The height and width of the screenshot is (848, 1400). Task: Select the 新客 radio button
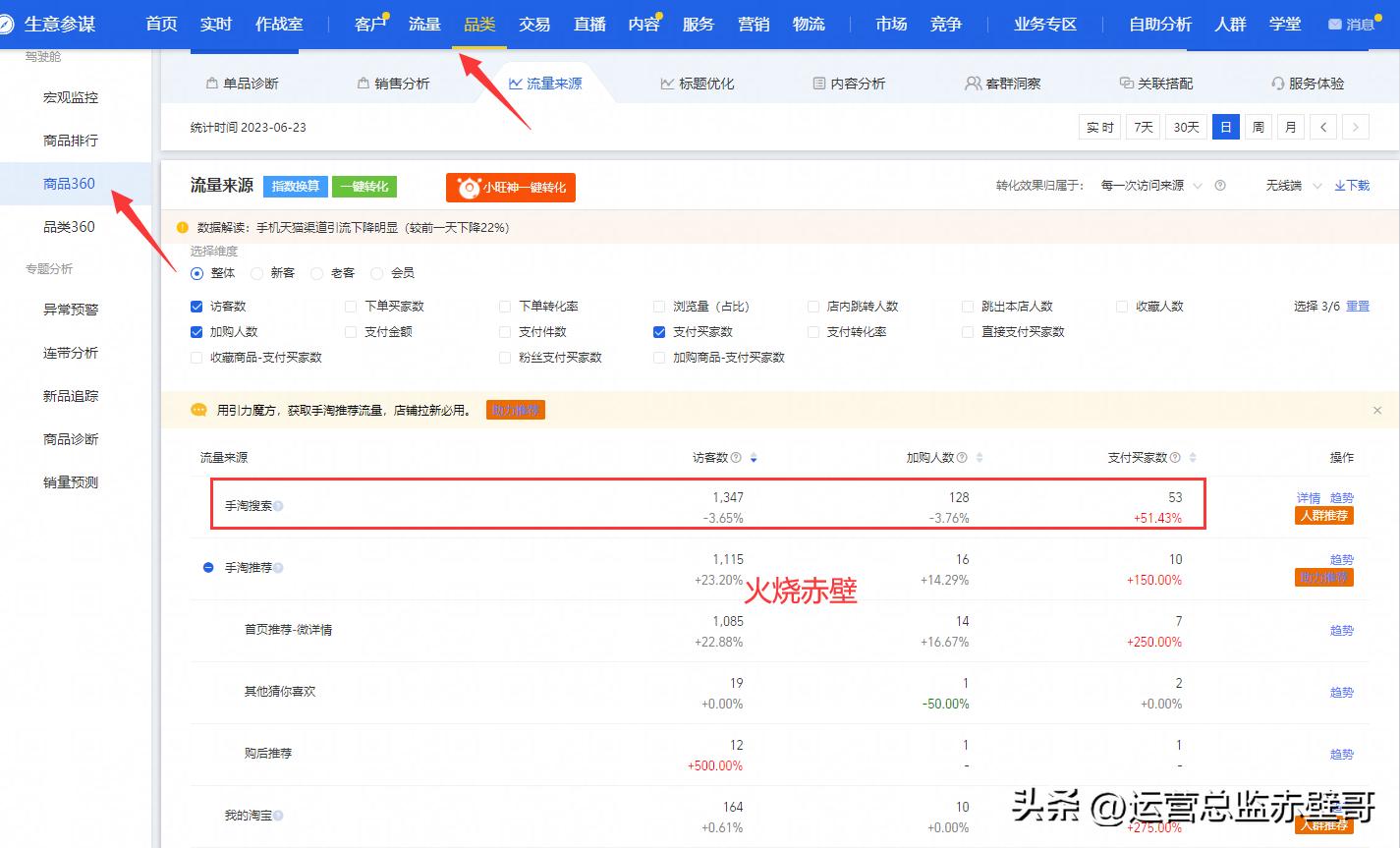pyautogui.click(x=257, y=273)
